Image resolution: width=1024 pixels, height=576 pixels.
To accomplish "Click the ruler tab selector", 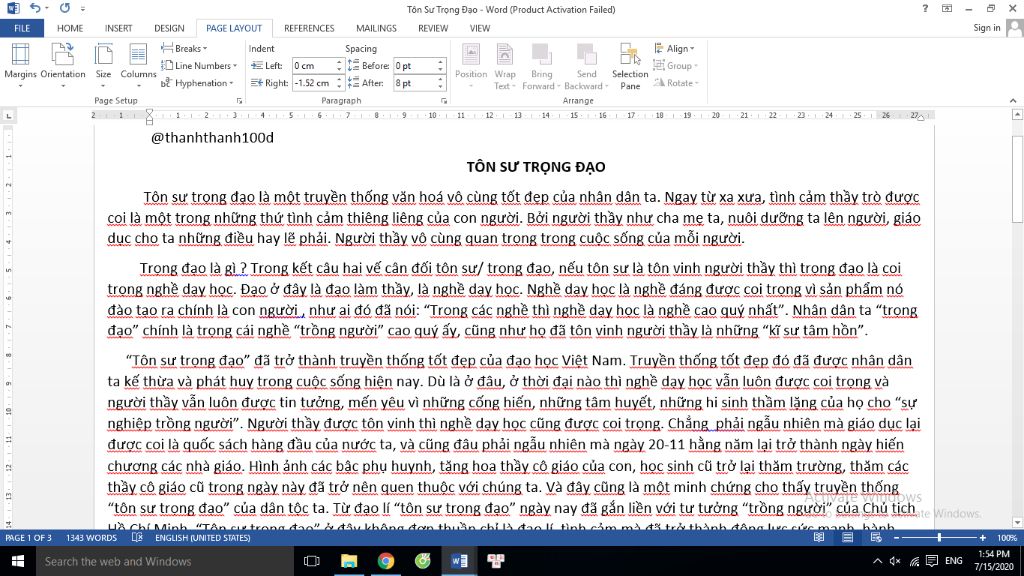I will [x=8, y=116].
